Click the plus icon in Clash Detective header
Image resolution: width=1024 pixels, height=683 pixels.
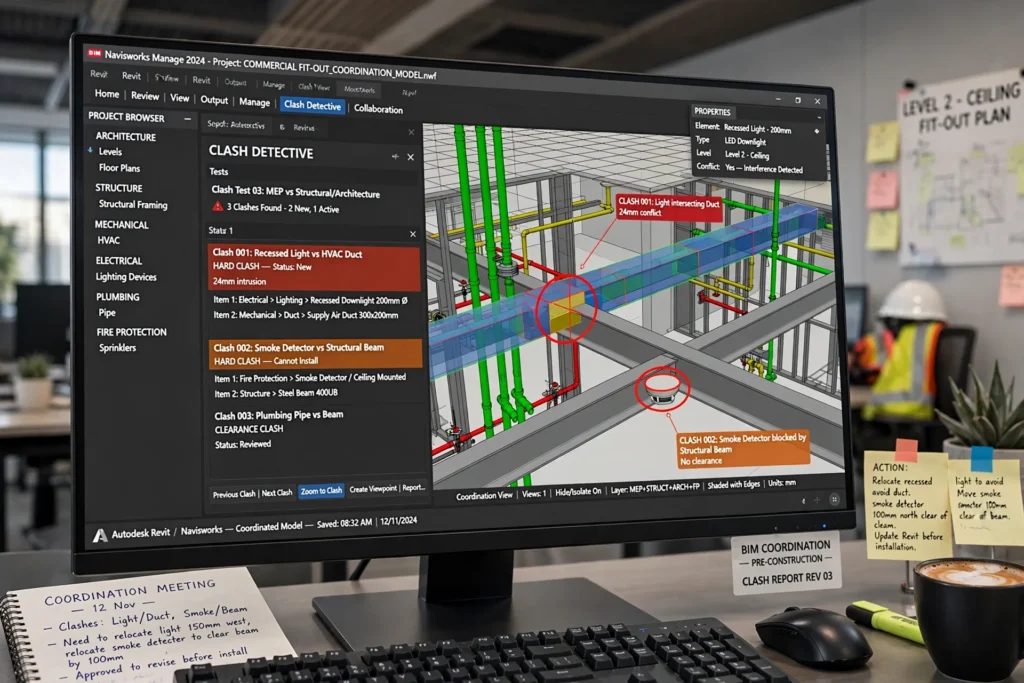(x=395, y=157)
